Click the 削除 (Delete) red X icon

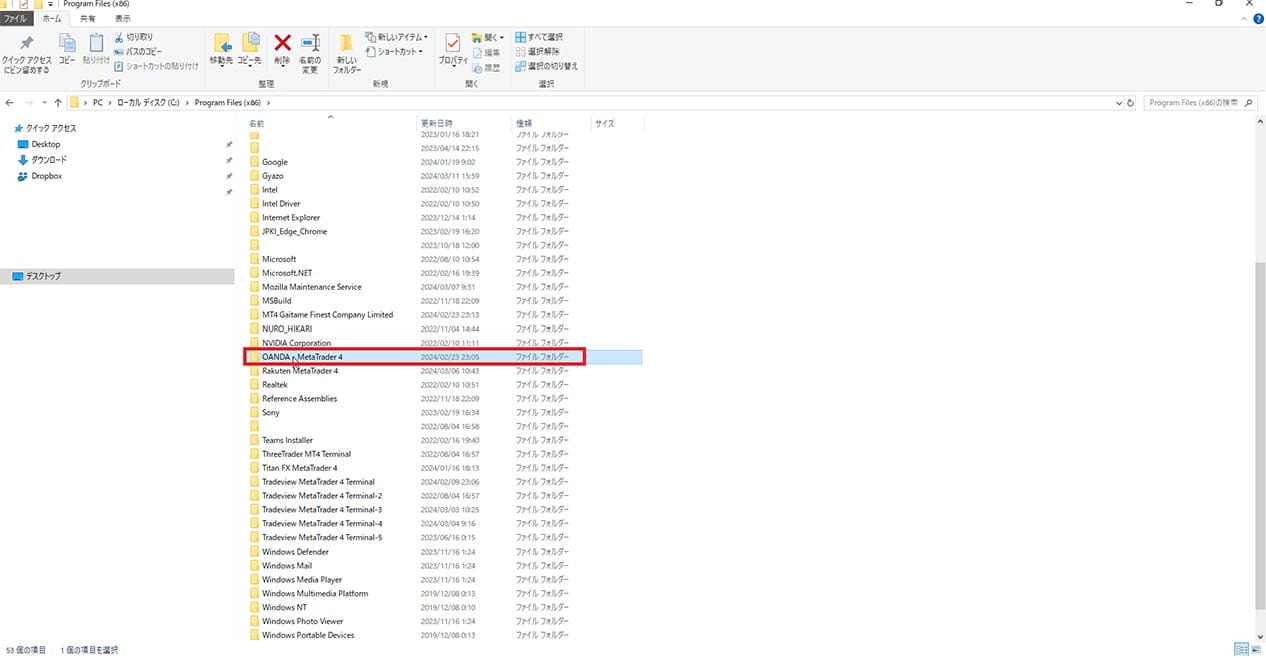click(x=282, y=49)
